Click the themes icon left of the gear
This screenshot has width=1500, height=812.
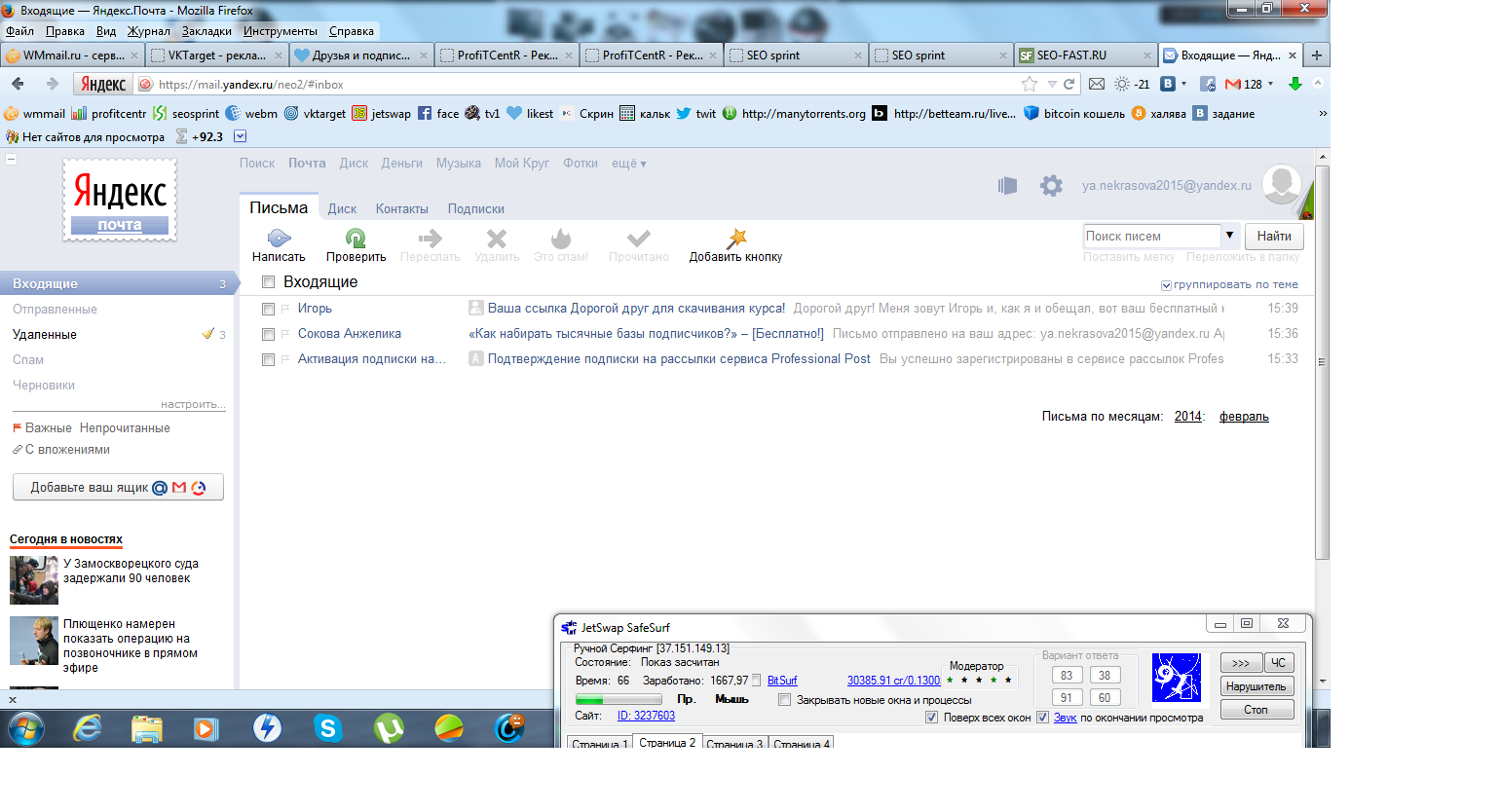pos(1007,185)
